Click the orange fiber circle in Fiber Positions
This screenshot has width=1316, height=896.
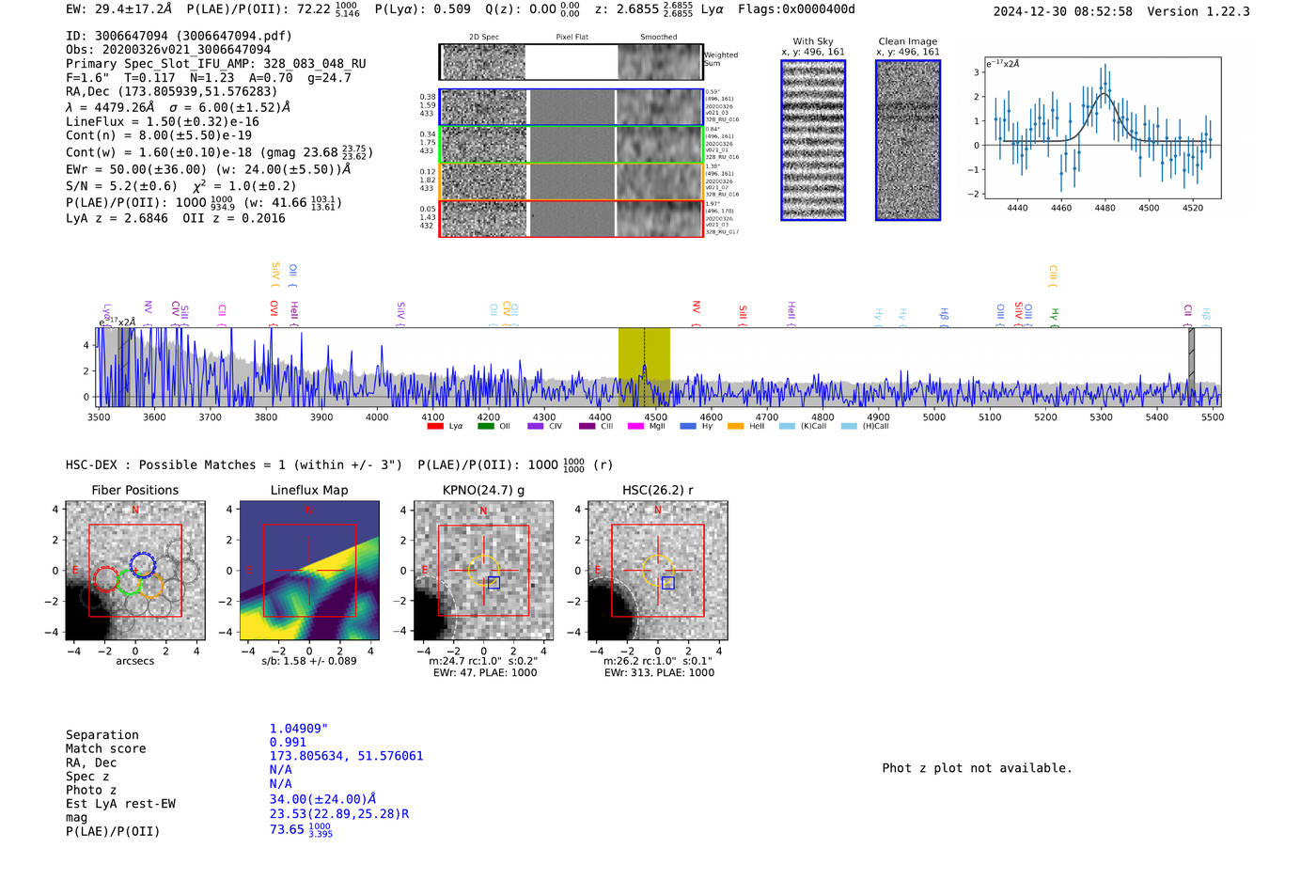coord(150,586)
